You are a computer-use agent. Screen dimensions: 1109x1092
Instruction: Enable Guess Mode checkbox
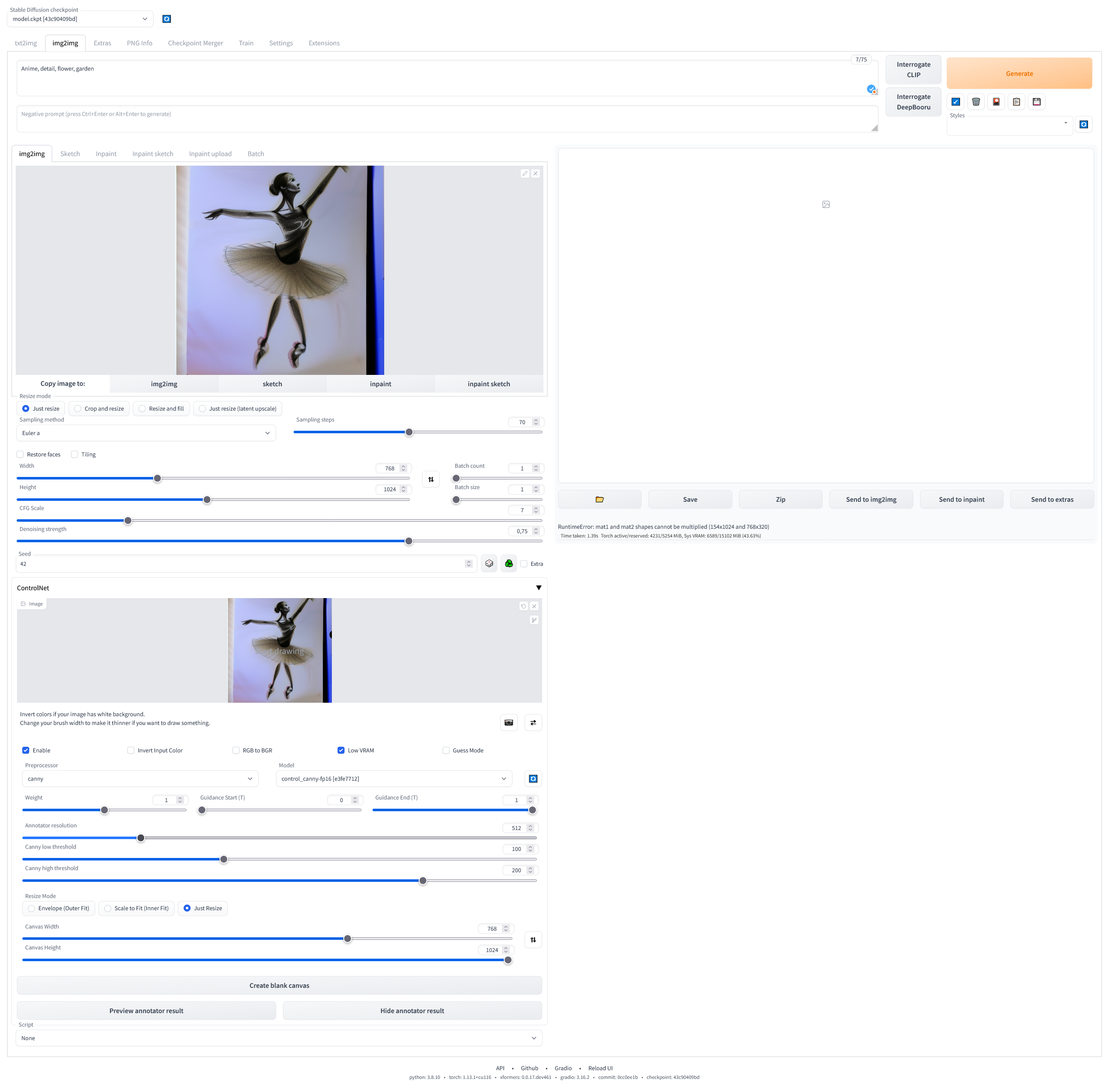[x=446, y=751]
